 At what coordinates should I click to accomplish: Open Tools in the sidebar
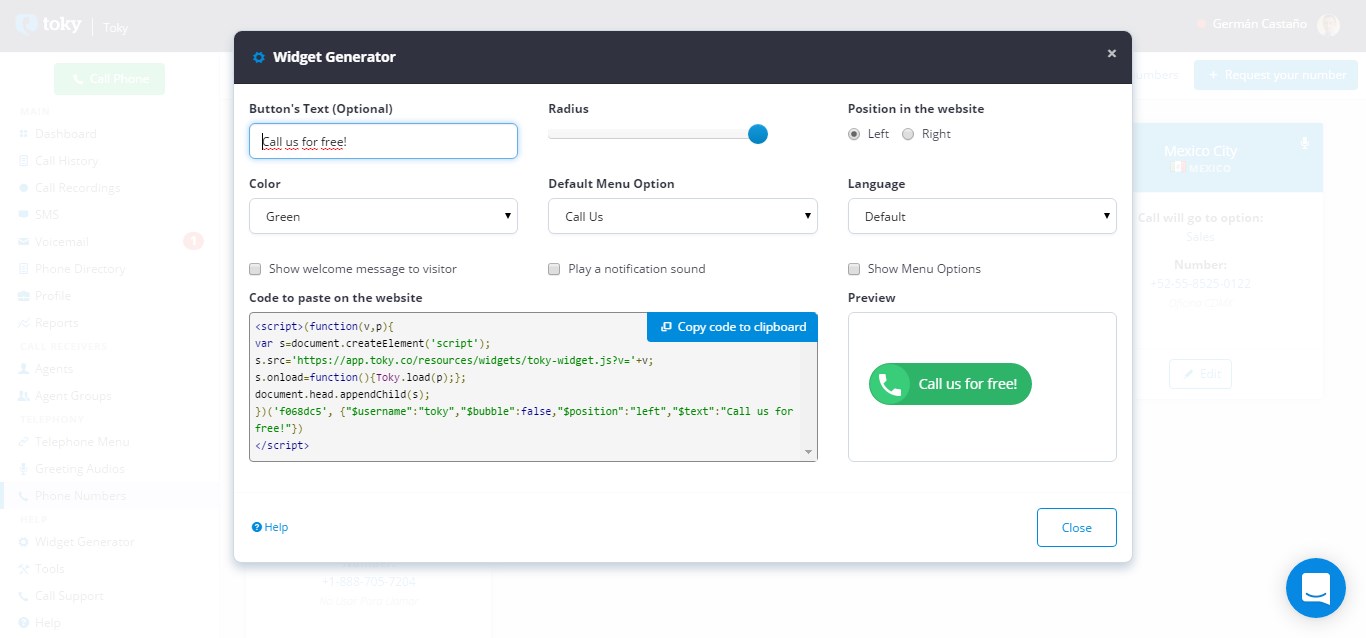point(50,569)
